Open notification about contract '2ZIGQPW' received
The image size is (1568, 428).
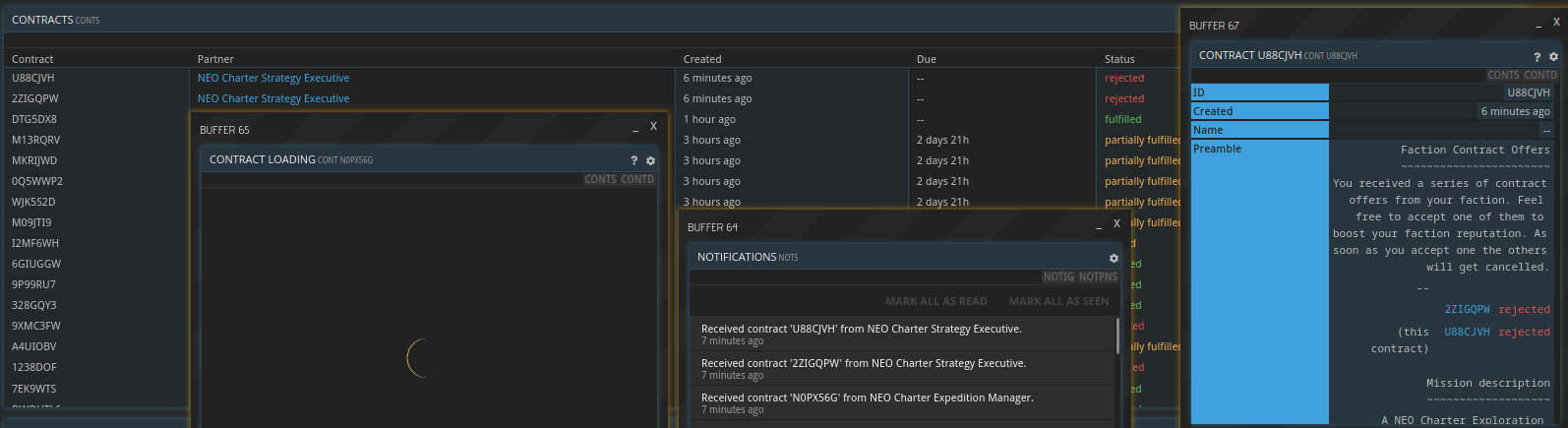(902, 369)
